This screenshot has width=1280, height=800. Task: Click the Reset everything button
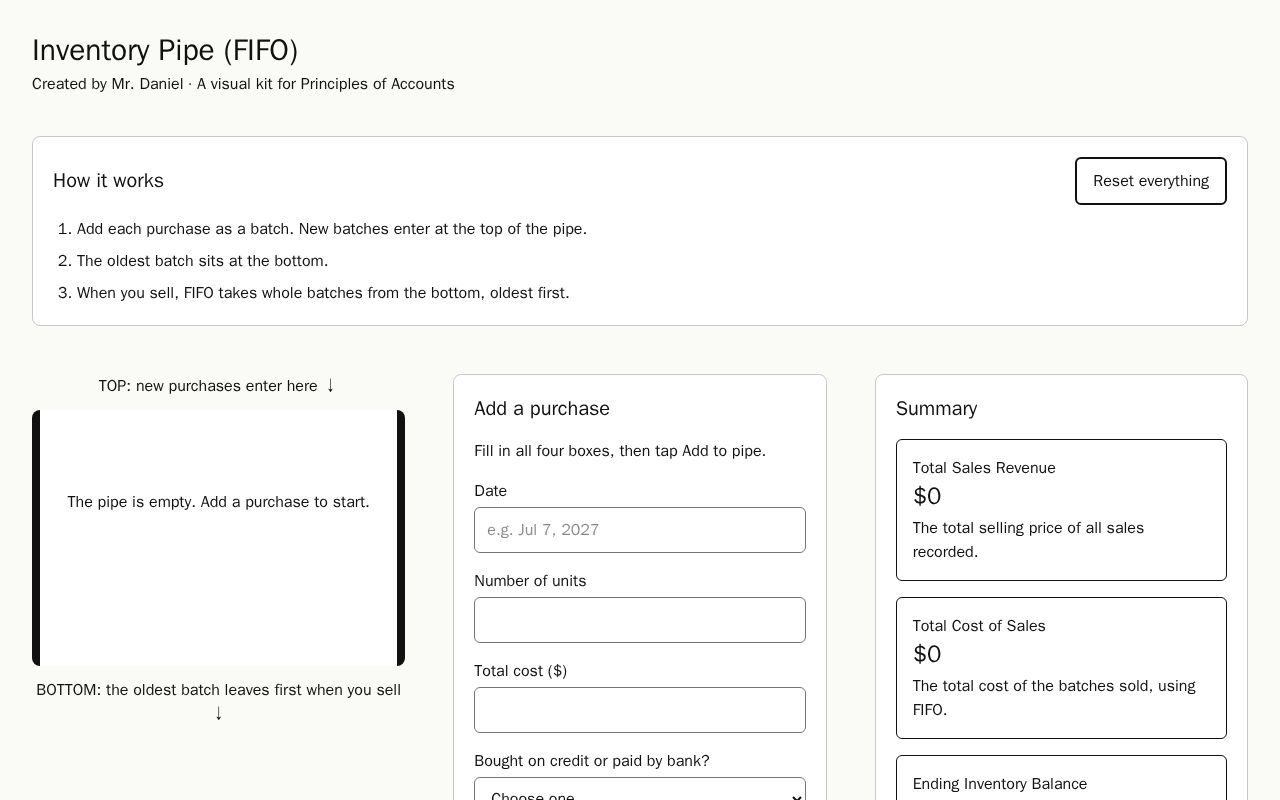pyautogui.click(x=1150, y=181)
